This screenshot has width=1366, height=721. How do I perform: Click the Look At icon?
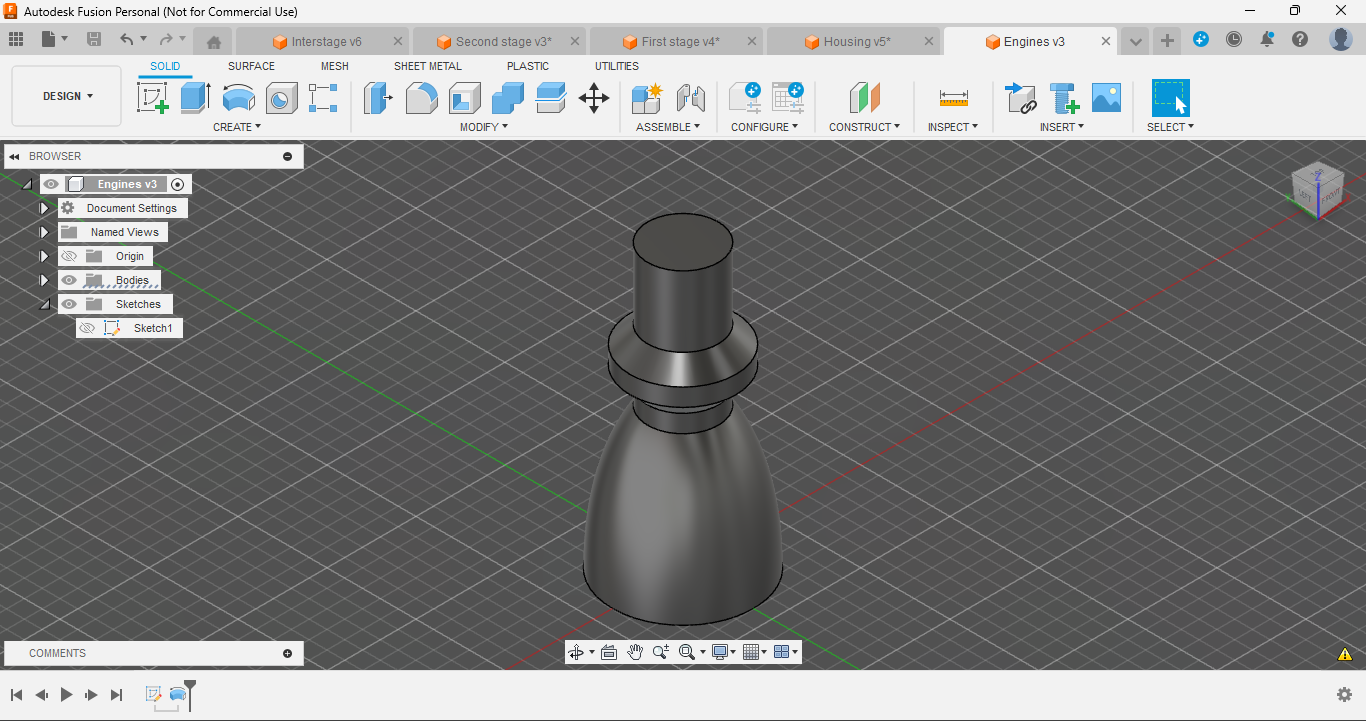[609, 652]
